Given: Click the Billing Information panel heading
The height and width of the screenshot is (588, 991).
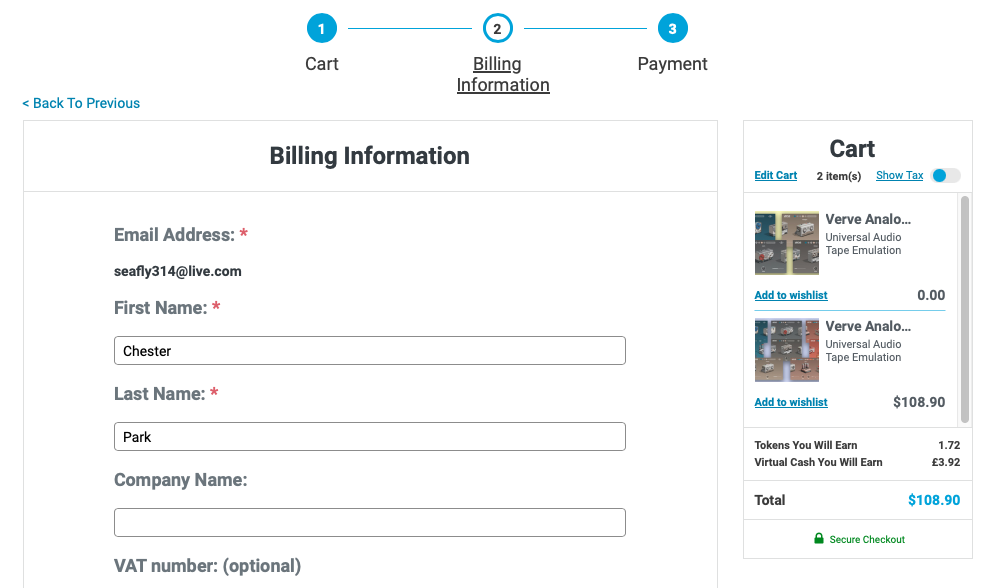Looking at the screenshot, I should (370, 156).
